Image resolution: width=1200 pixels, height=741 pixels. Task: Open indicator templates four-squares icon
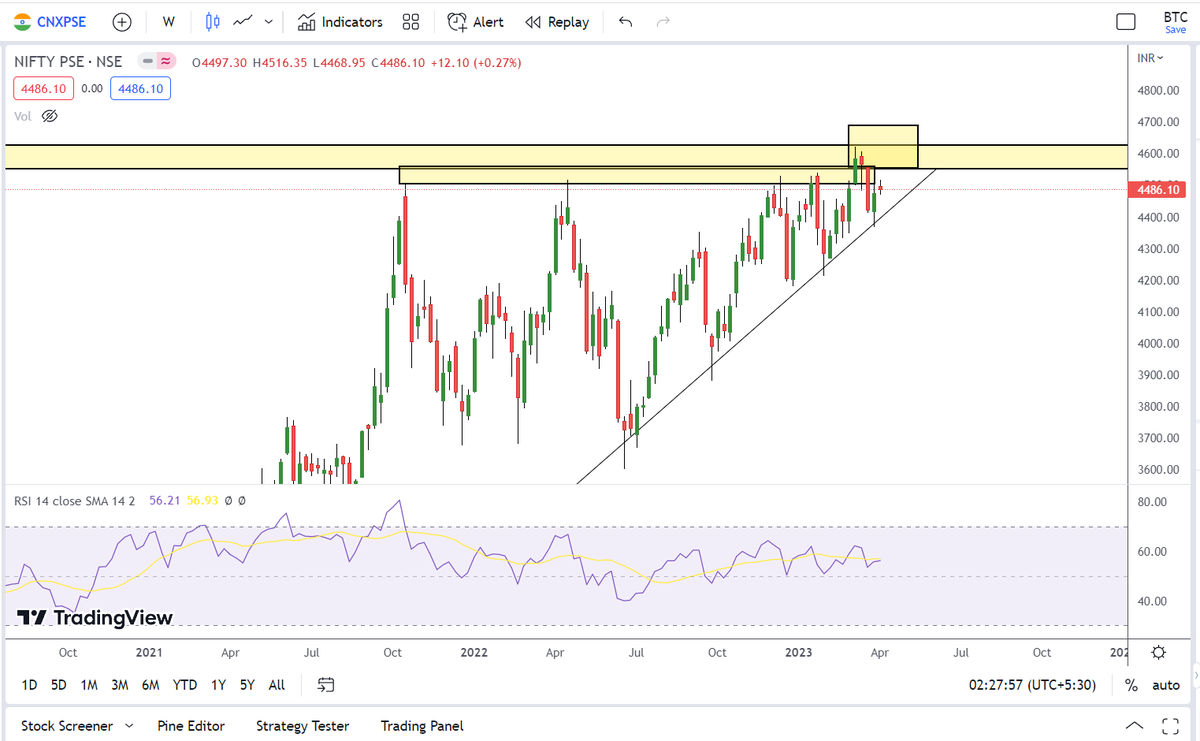pos(410,21)
